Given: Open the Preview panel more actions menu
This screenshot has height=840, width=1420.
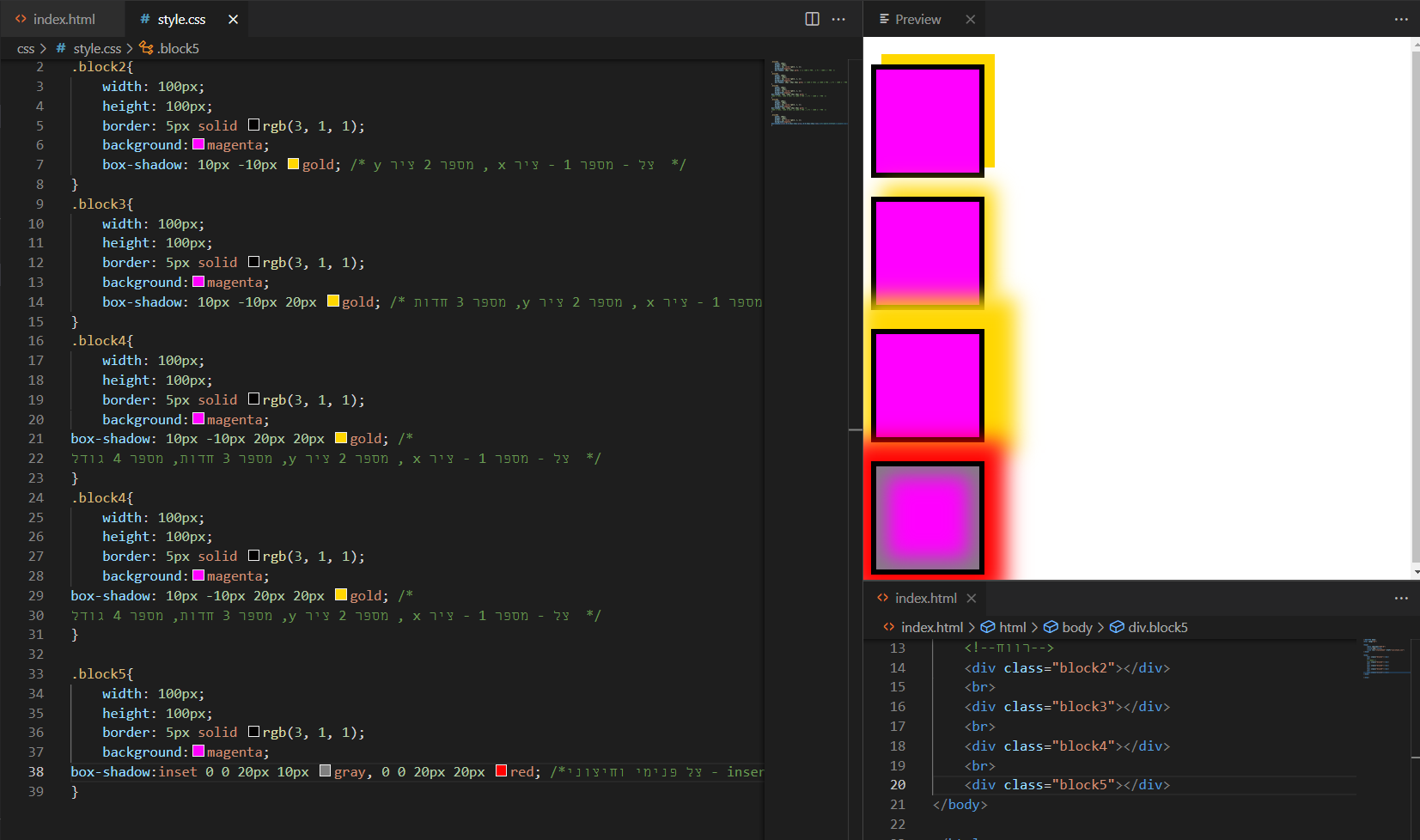Looking at the screenshot, I should point(1401,19).
